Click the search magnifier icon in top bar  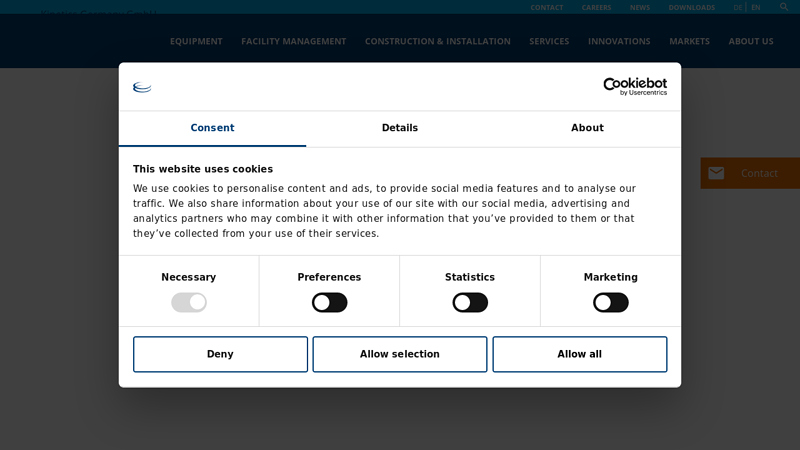784,7
